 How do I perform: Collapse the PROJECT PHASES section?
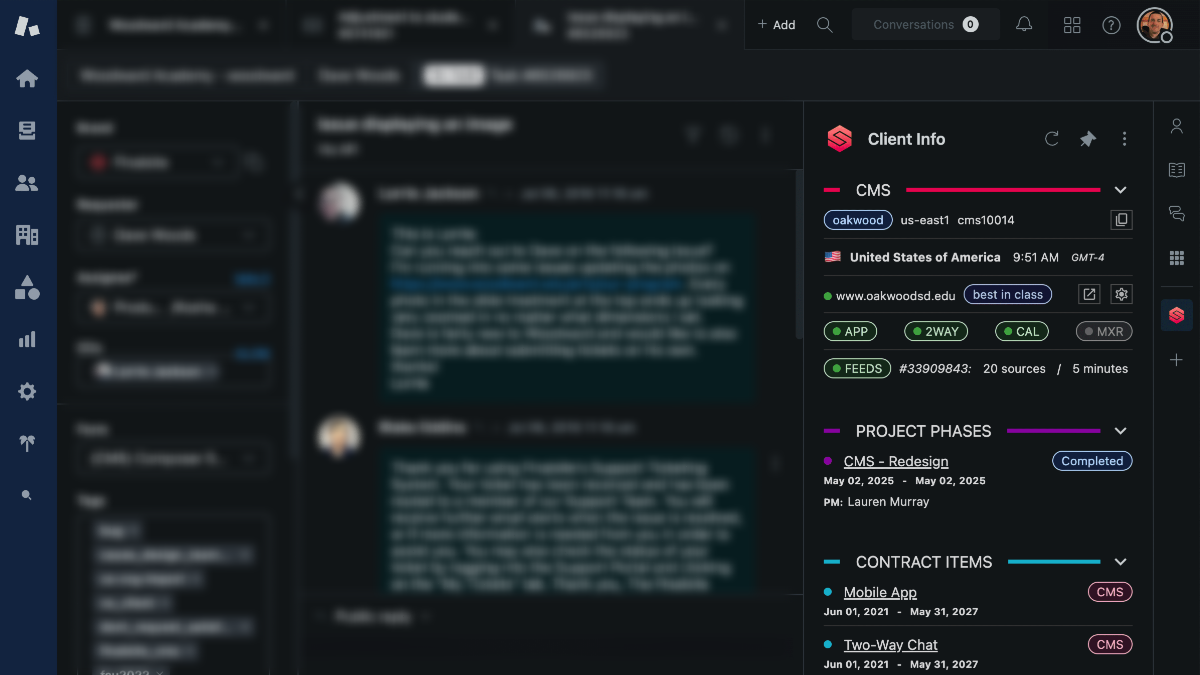point(1120,431)
